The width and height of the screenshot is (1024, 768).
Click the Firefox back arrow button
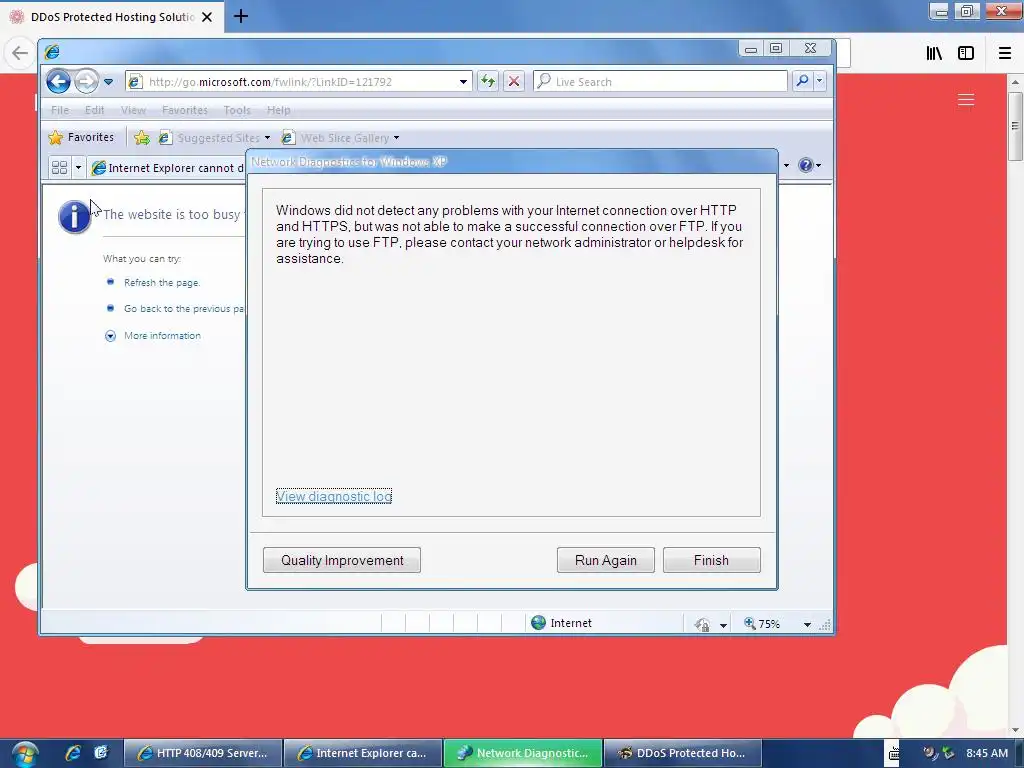(x=20, y=53)
